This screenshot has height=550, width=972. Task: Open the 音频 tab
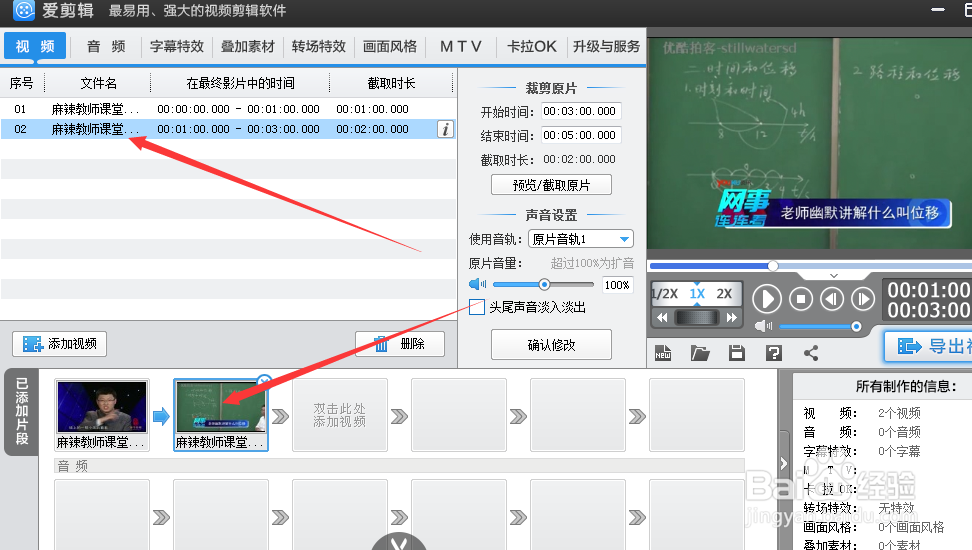[x=106, y=47]
